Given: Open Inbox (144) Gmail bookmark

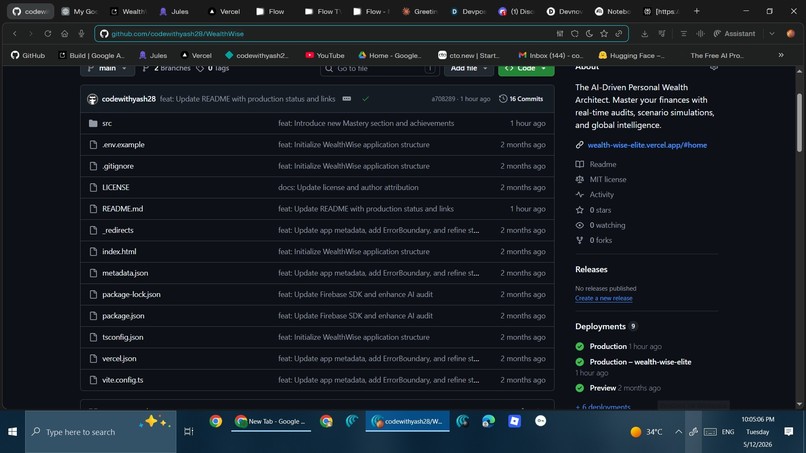Looking at the screenshot, I should pyautogui.click(x=551, y=56).
